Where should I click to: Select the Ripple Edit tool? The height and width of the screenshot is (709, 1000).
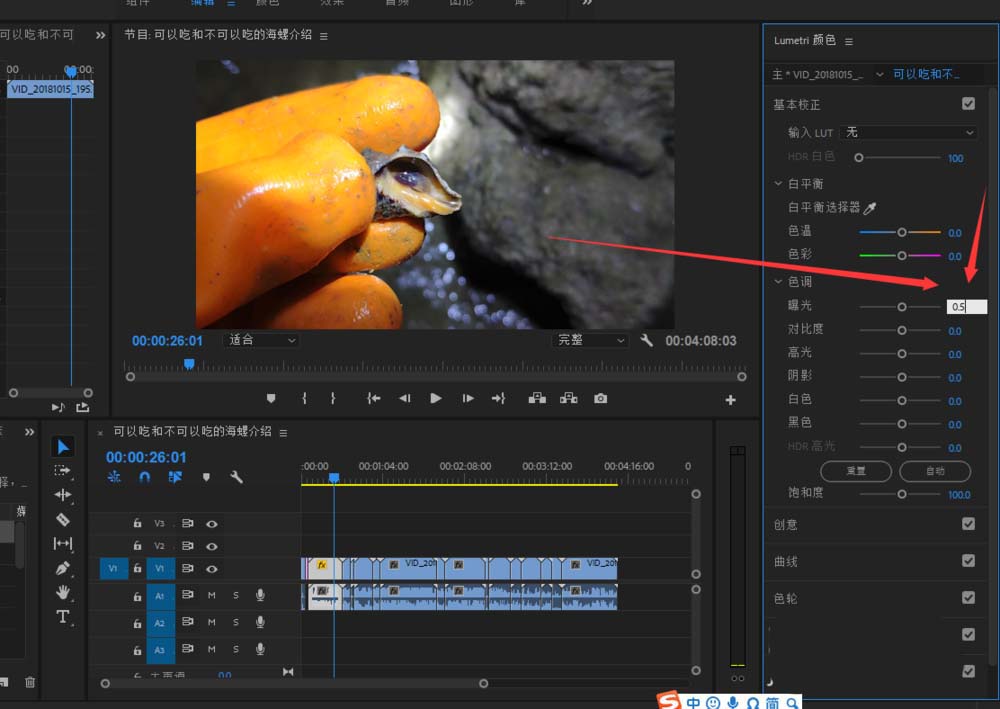click(x=62, y=495)
